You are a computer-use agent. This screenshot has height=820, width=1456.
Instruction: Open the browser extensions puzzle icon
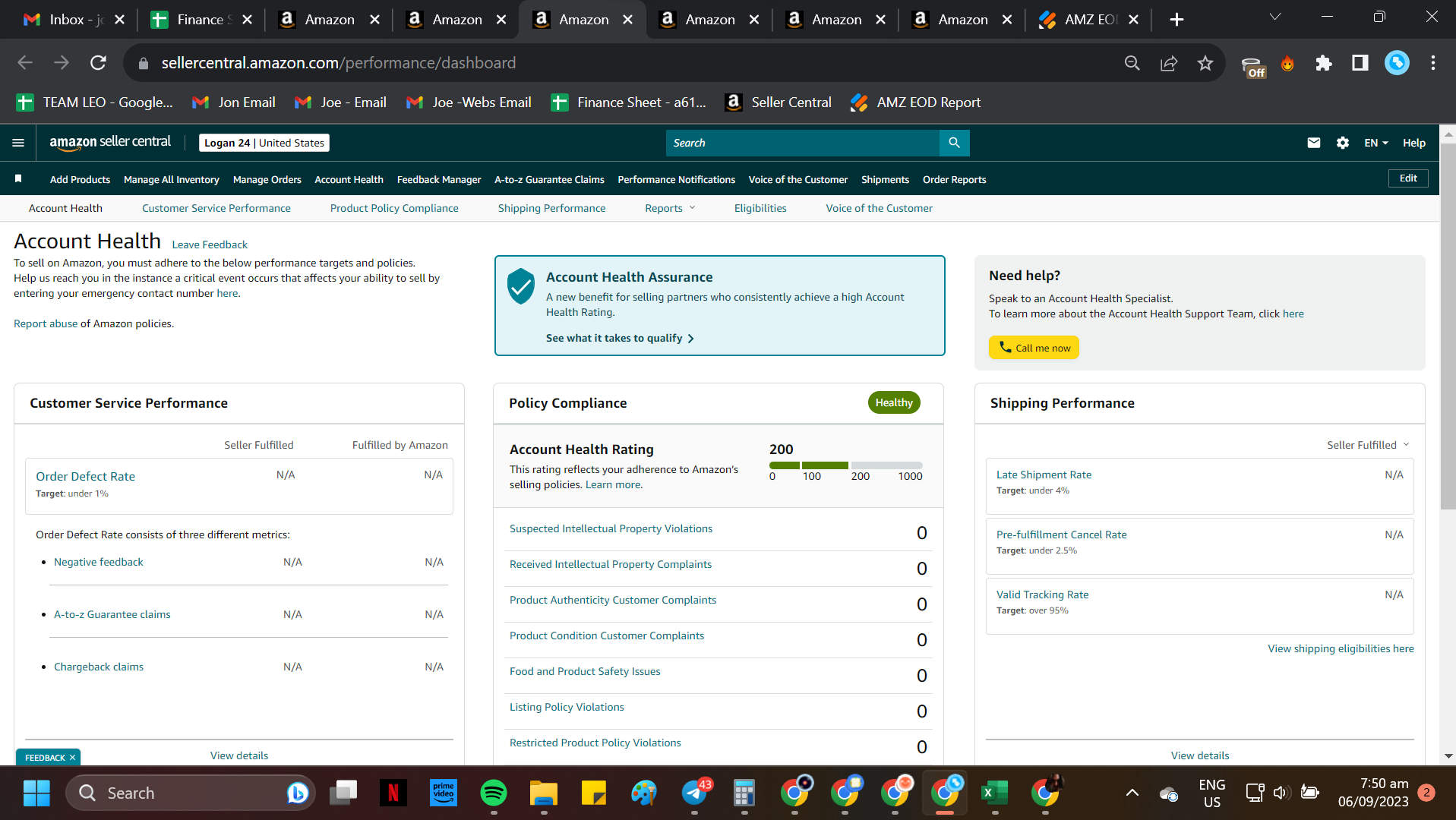[x=1324, y=63]
